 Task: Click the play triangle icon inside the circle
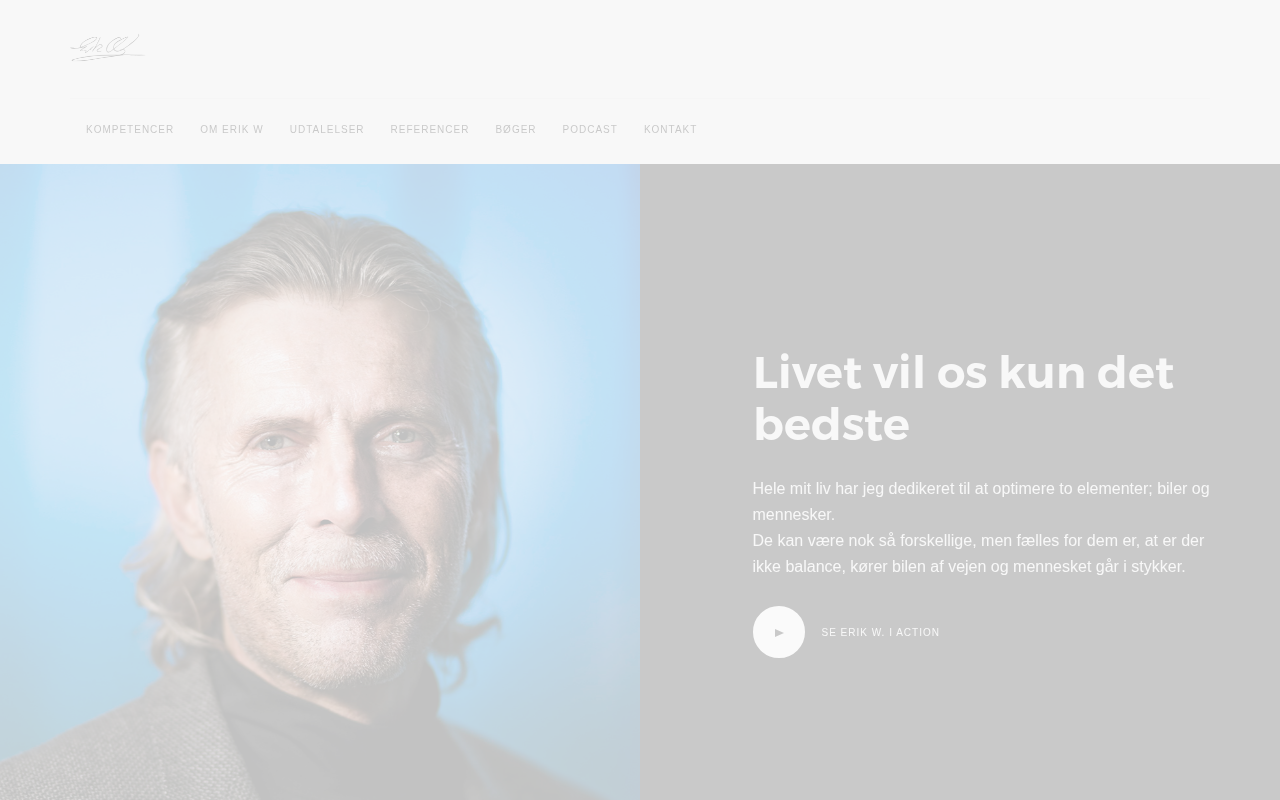coord(779,632)
